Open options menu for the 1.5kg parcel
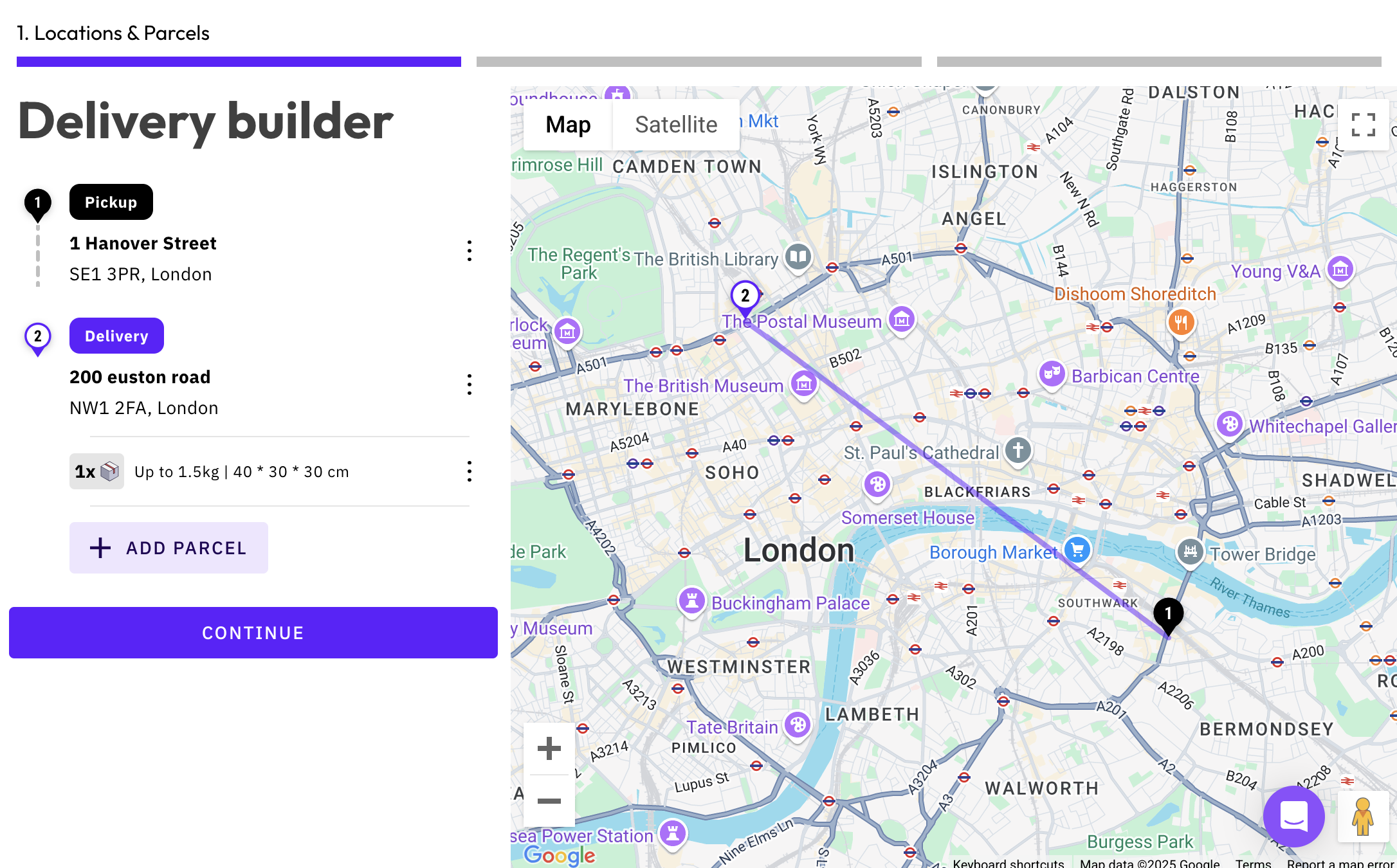 (x=470, y=471)
